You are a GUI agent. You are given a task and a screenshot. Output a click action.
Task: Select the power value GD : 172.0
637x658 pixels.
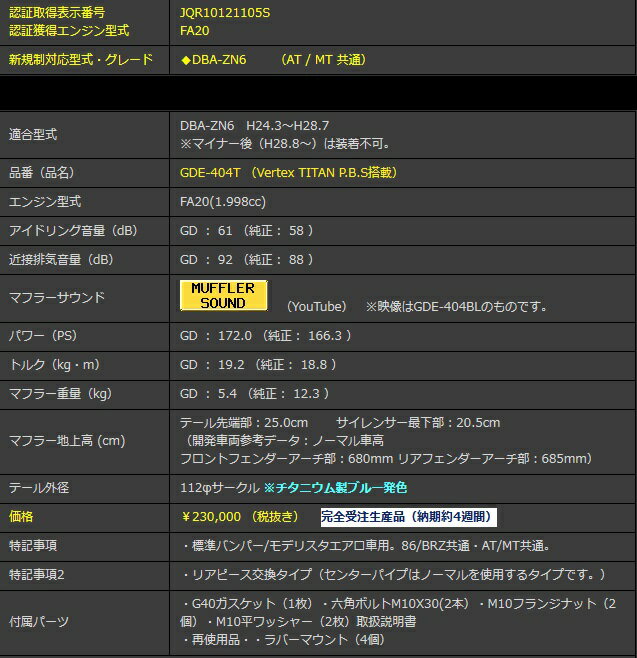(x=214, y=336)
